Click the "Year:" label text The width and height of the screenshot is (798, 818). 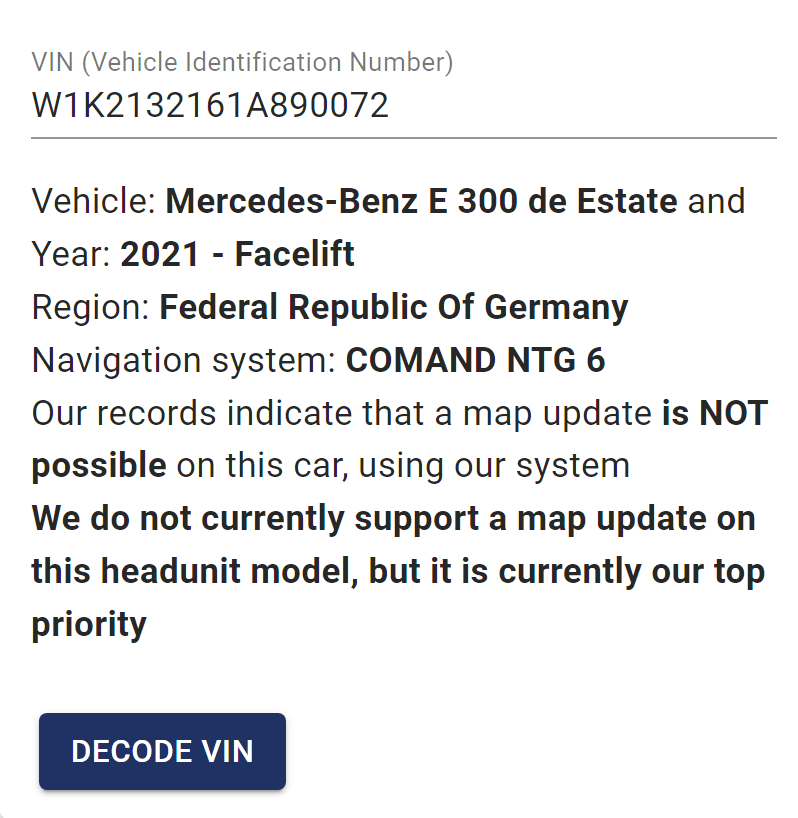(x=72, y=254)
